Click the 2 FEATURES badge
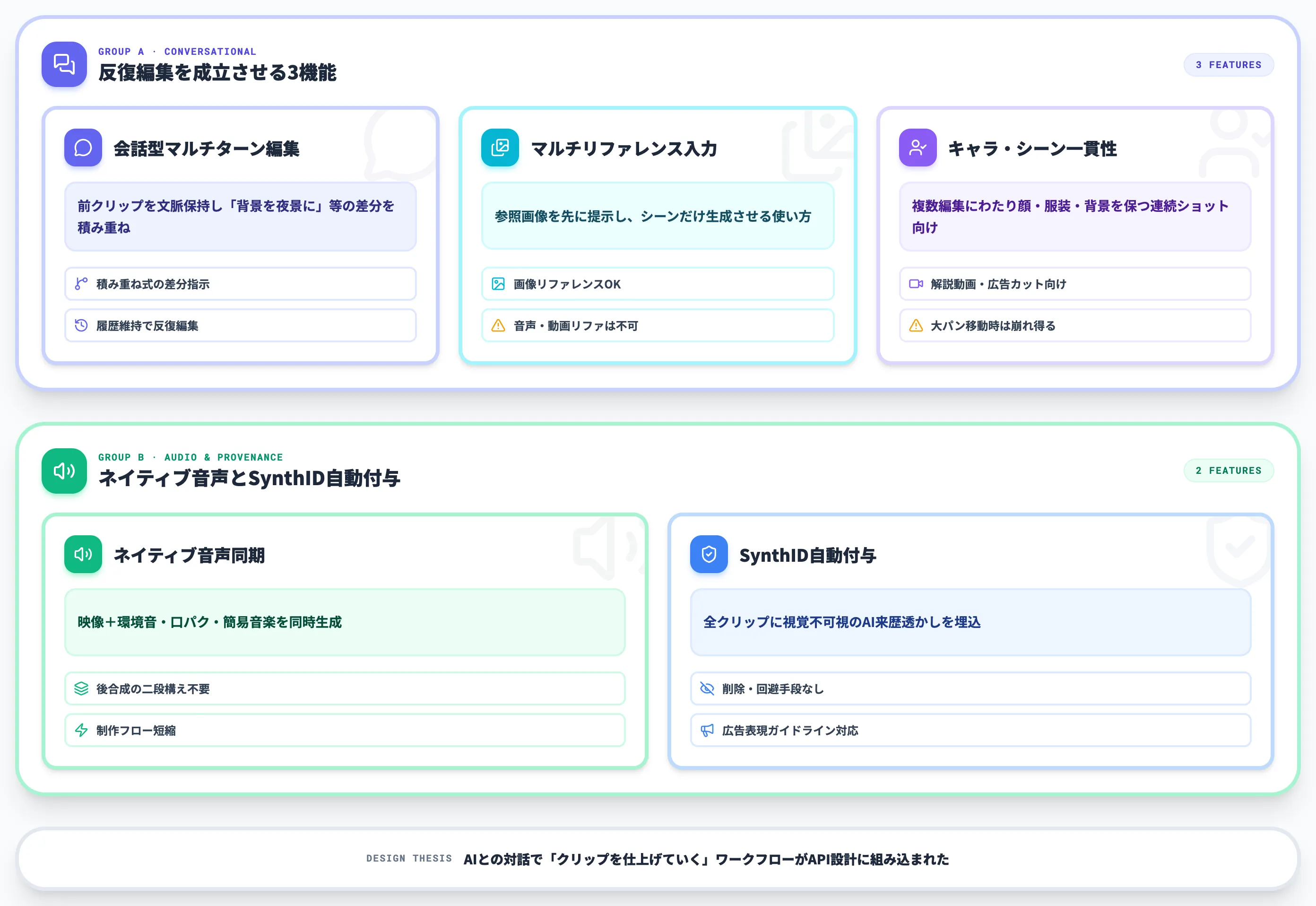Screen dimensions: 1316x906 click(x=1229, y=470)
